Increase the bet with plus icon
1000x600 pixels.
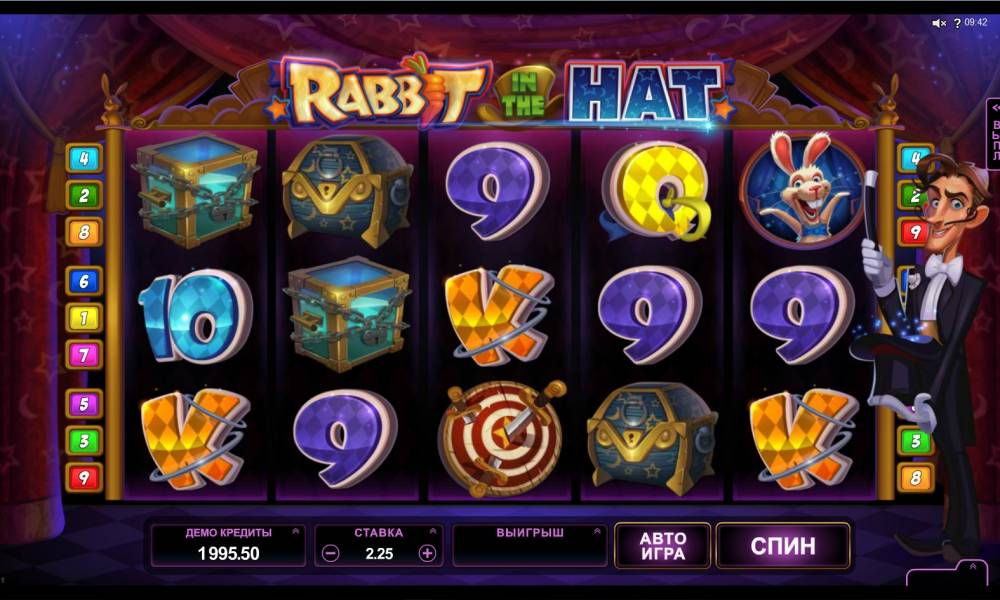tap(427, 553)
